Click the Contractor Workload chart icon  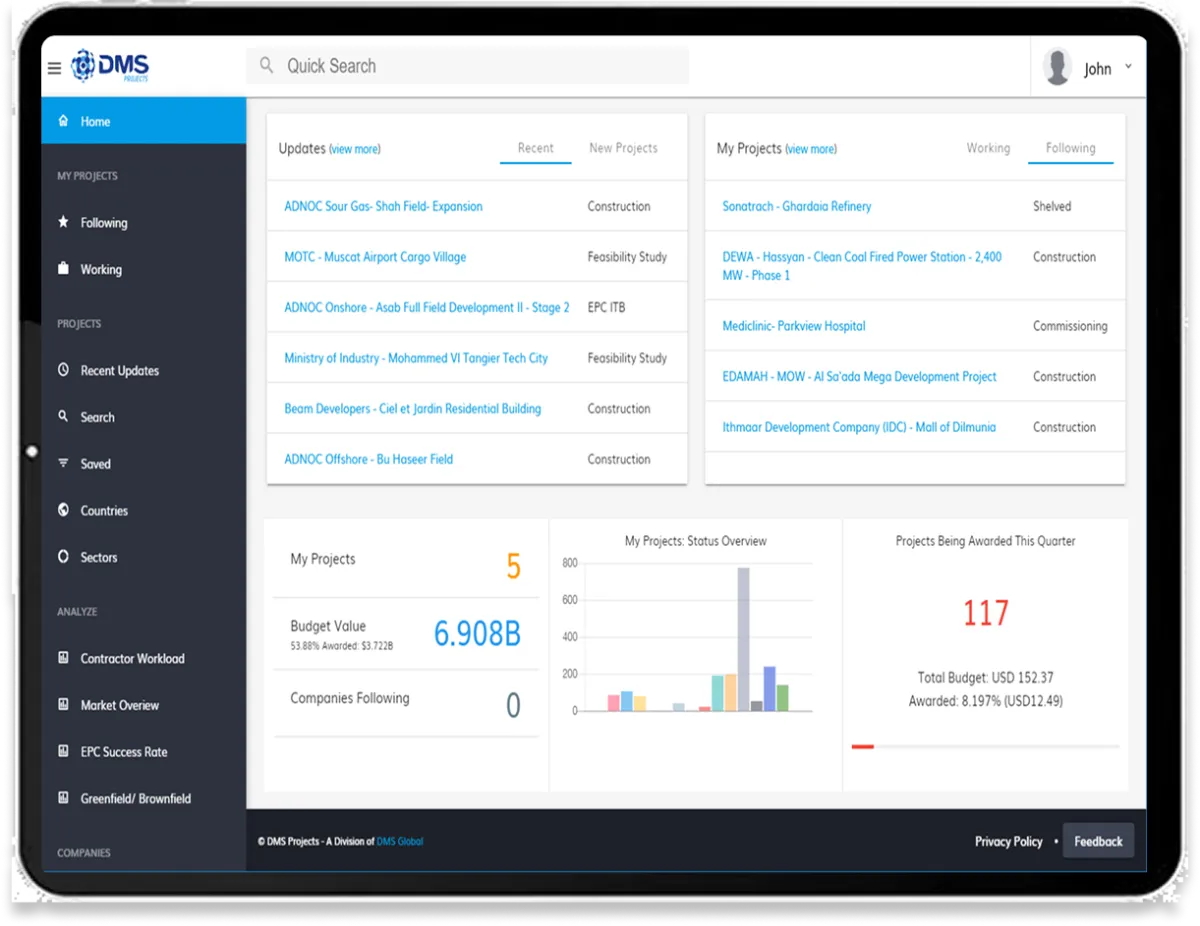[x=64, y=658]
